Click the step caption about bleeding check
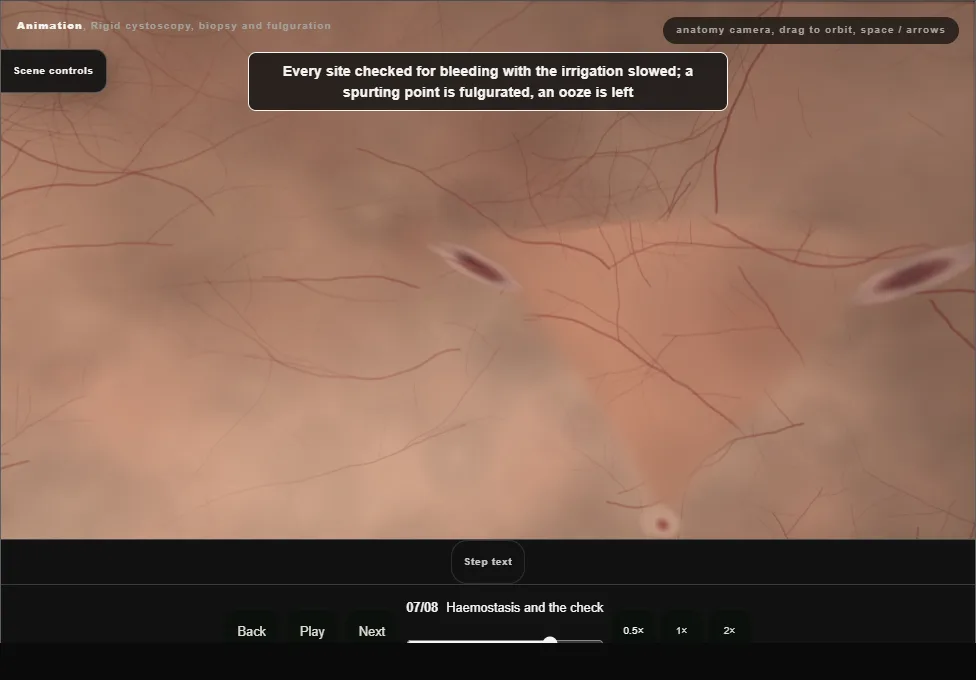Screen dimensions: 976x680 488,82
